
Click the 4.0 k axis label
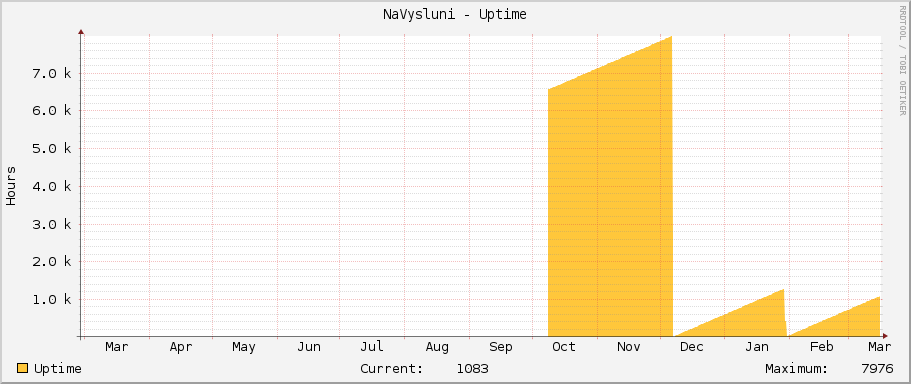pyautogui.click(x=52, y=186)
